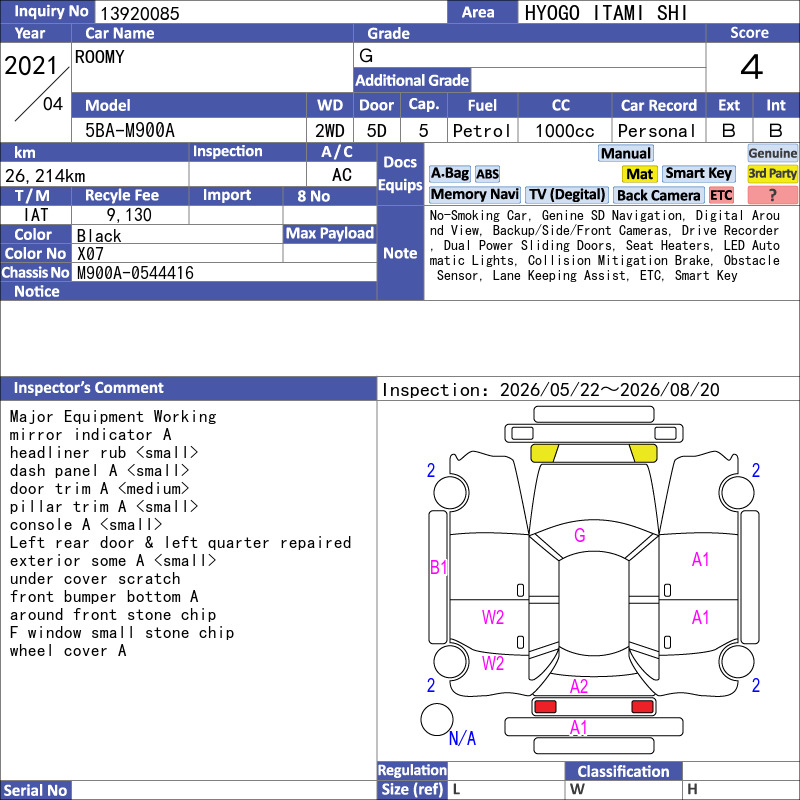Click the red ETC badge
The height and width of the screenshot is (800, 800).
coord(721,195)
